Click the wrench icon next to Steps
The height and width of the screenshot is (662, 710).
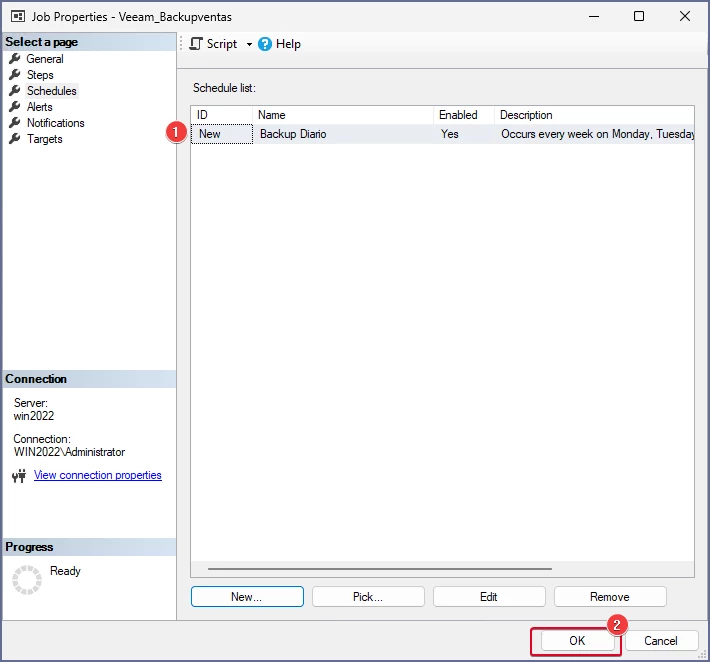pos(15,74)
